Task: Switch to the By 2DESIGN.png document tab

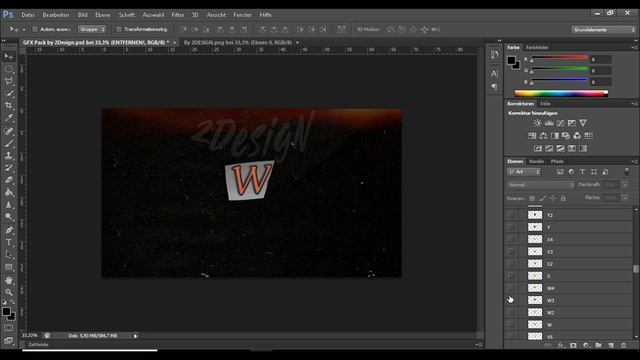Action: (238, 42)
